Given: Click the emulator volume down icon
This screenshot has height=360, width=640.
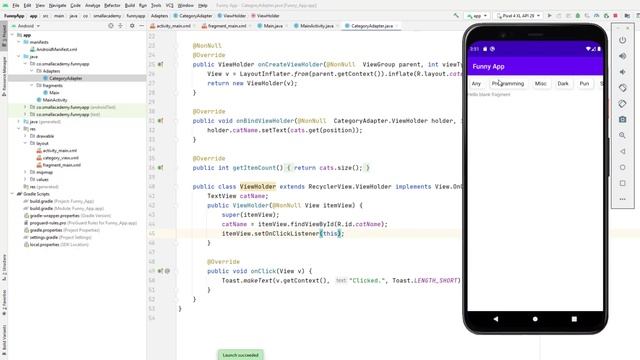Looking at the screenshot, I should coord(622,72).
